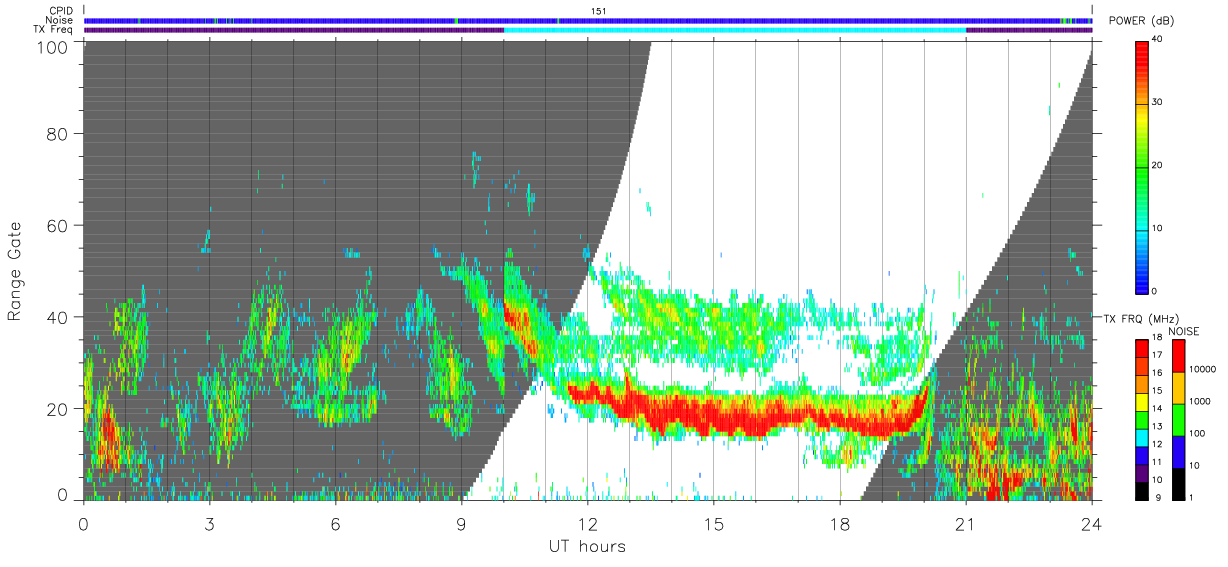Click the NOISE color scale bar
This screenshot has width=1228, height=567.
point(1179,420)
